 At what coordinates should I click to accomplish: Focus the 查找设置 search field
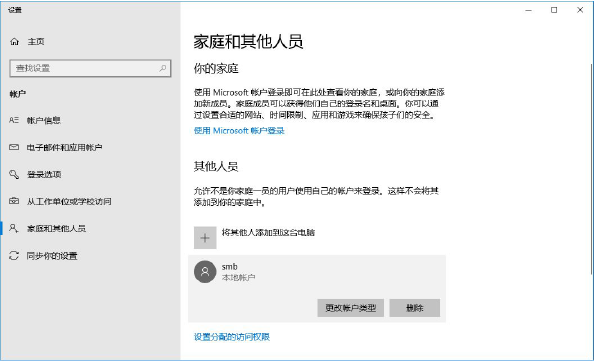click(x=90, y=68)
